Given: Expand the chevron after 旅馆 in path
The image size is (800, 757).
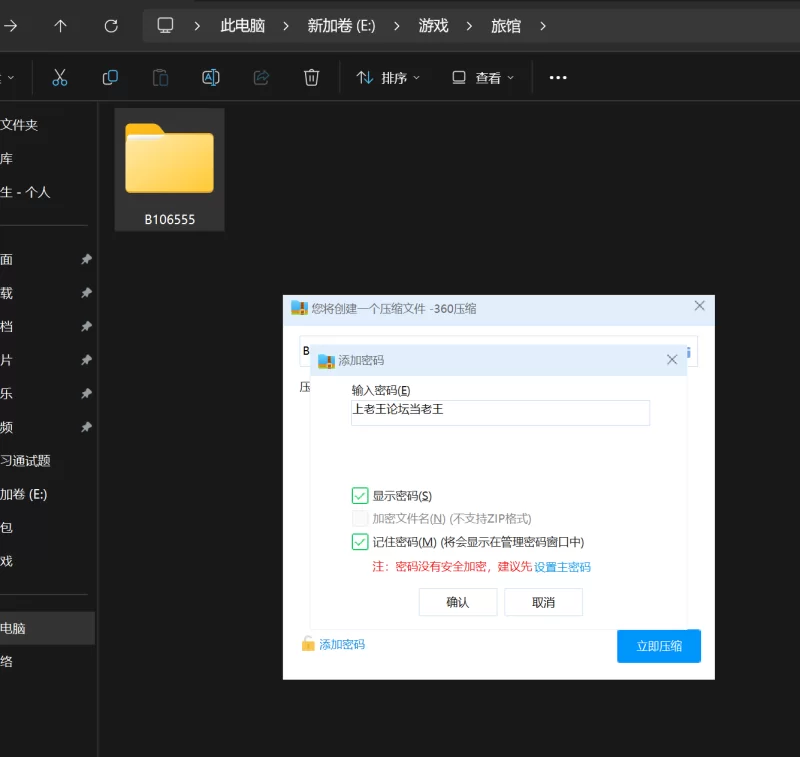Looking at the screenshot, I should pos(542,26).
